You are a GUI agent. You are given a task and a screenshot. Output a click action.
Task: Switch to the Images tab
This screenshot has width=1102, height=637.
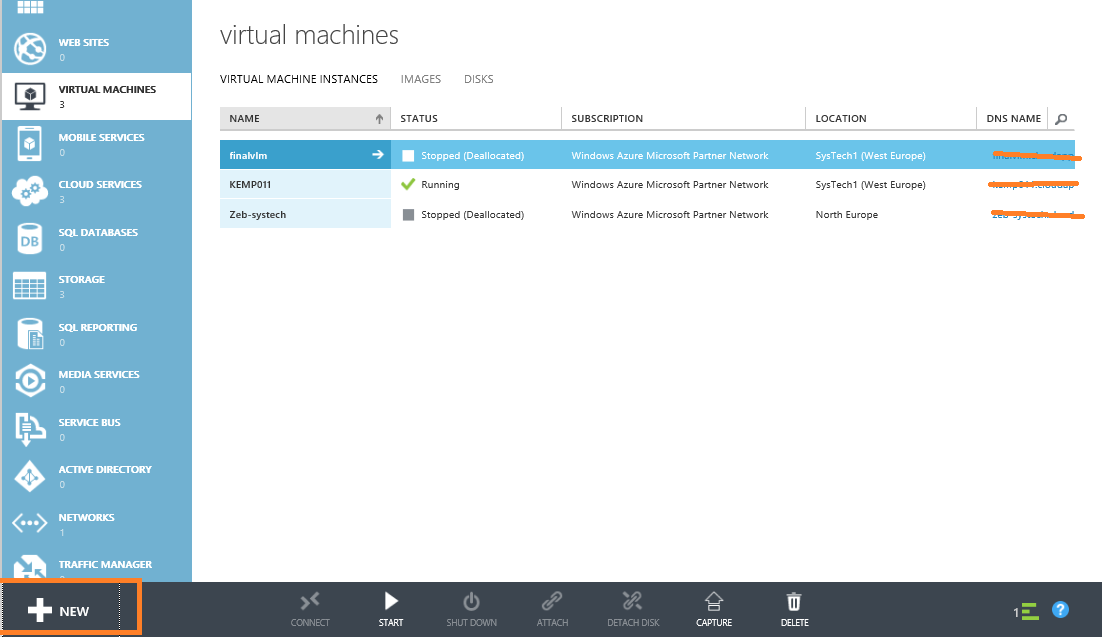pos(421,79)
